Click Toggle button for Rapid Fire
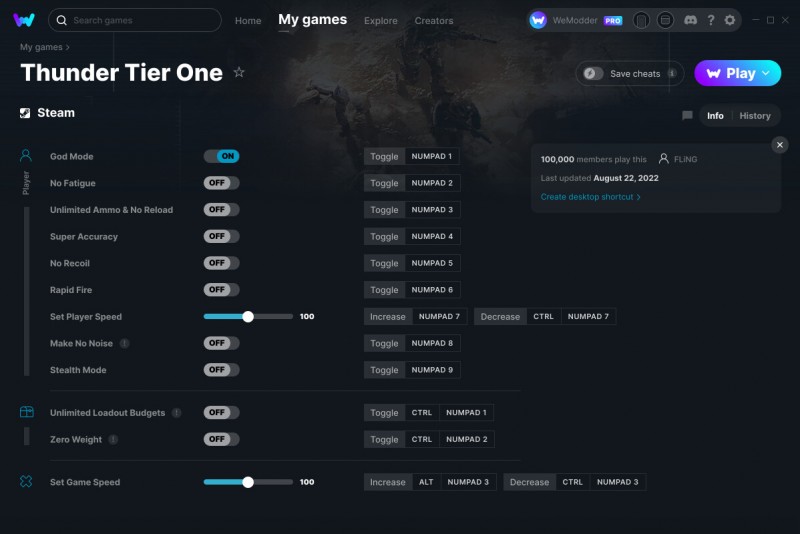This screenshot has width=800, height=534. [384, 290]
